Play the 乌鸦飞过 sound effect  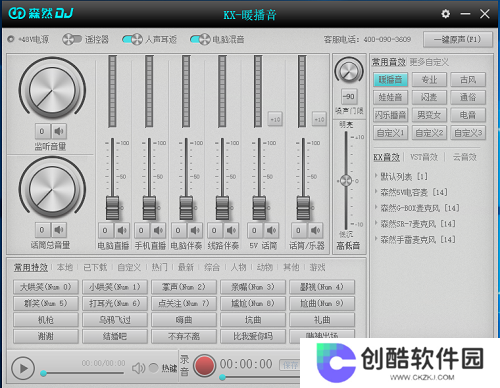pyautogui.click(x=115, y=320)
